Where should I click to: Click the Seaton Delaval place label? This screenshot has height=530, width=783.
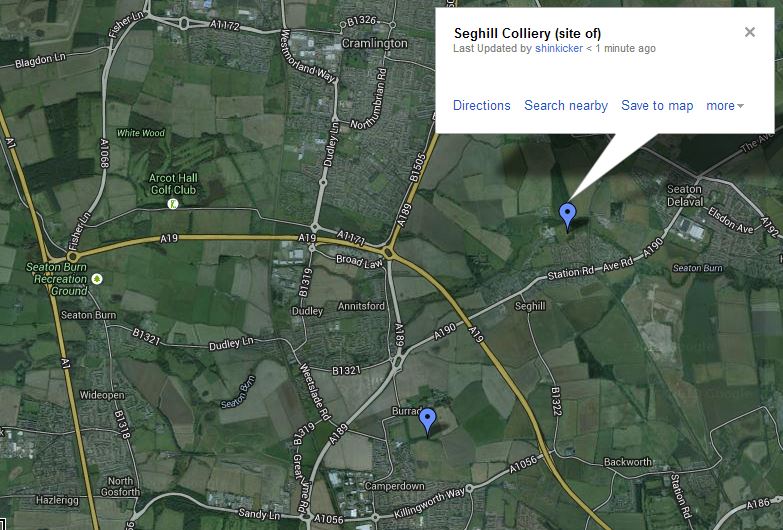click(685, 195)
